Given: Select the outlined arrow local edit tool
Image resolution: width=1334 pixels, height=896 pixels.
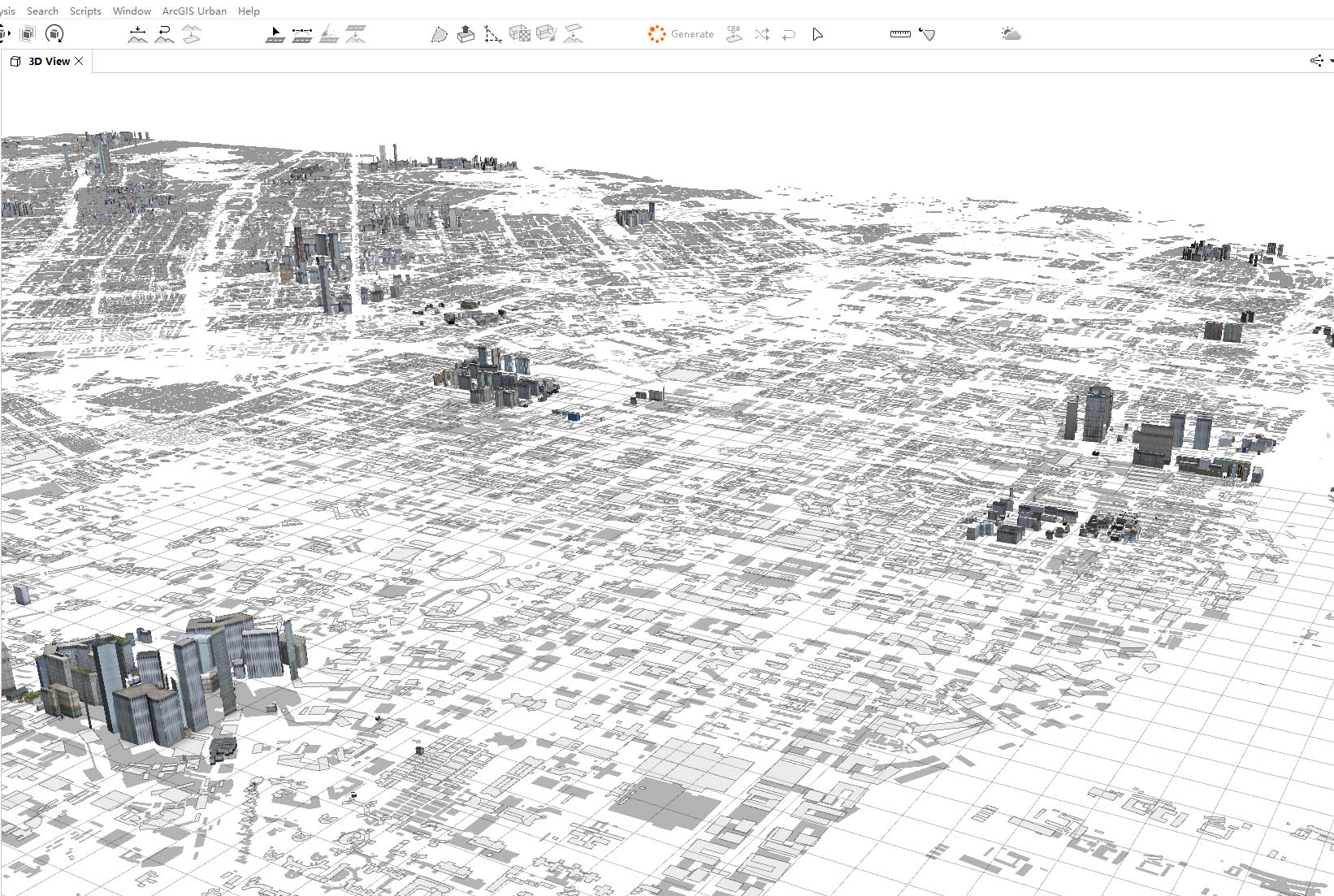Looking at the screenshot, I should (817, 34).
